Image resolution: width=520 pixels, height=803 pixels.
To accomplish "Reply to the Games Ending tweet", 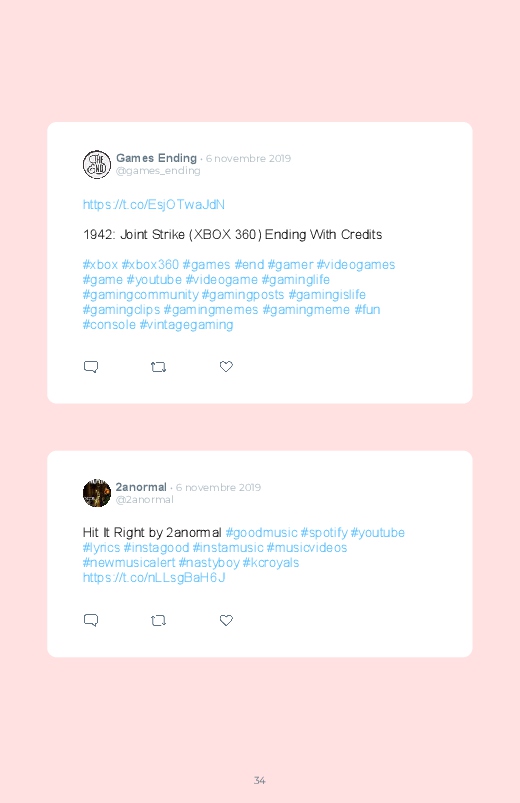I will point(91,367).
